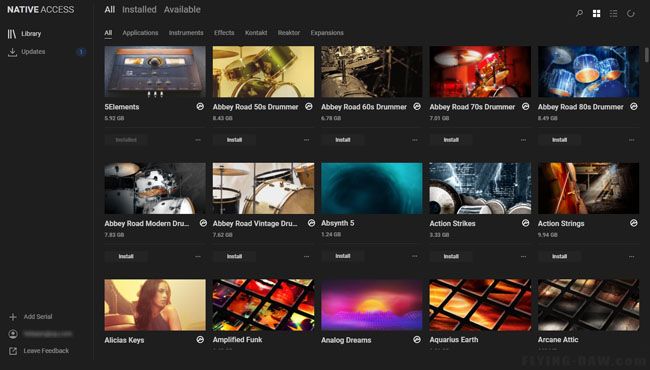
Task: Open more options for Abbey Road Vintage Drummer
Action: pyautogui.click(x=306, y=256)
